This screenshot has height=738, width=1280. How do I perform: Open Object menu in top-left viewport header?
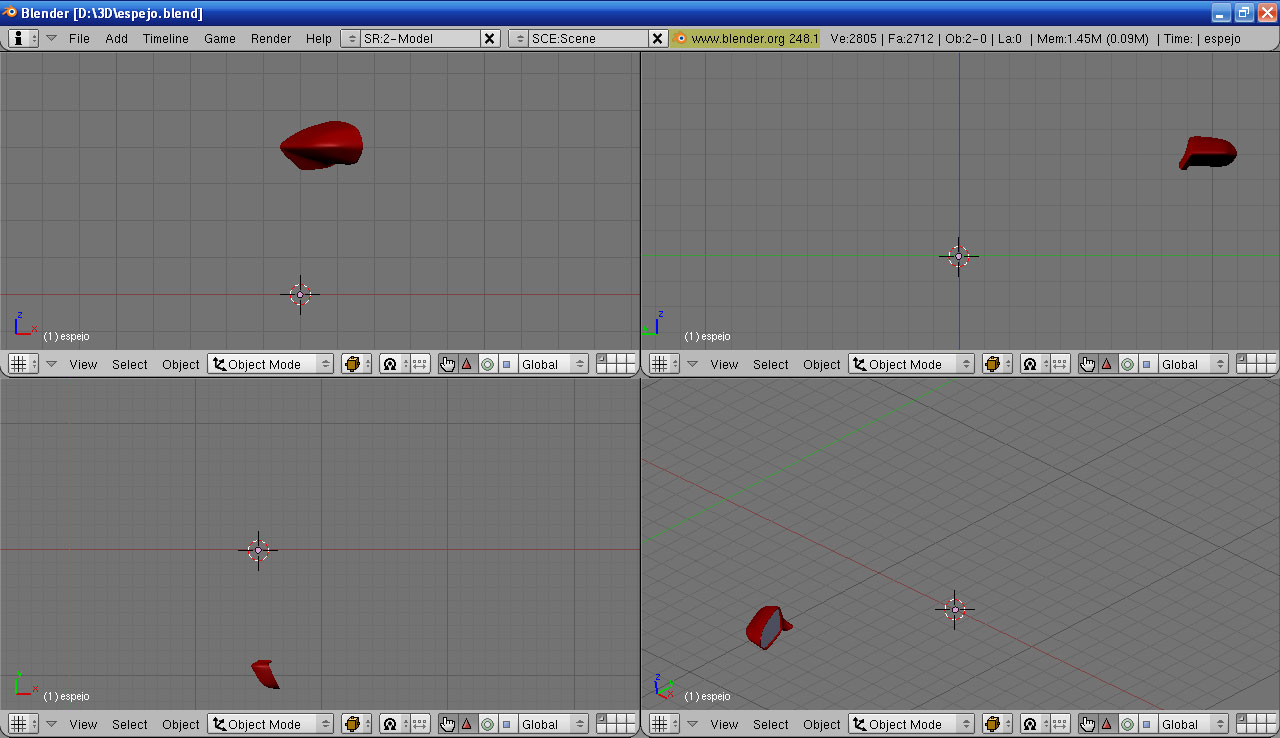click(181, 364)
